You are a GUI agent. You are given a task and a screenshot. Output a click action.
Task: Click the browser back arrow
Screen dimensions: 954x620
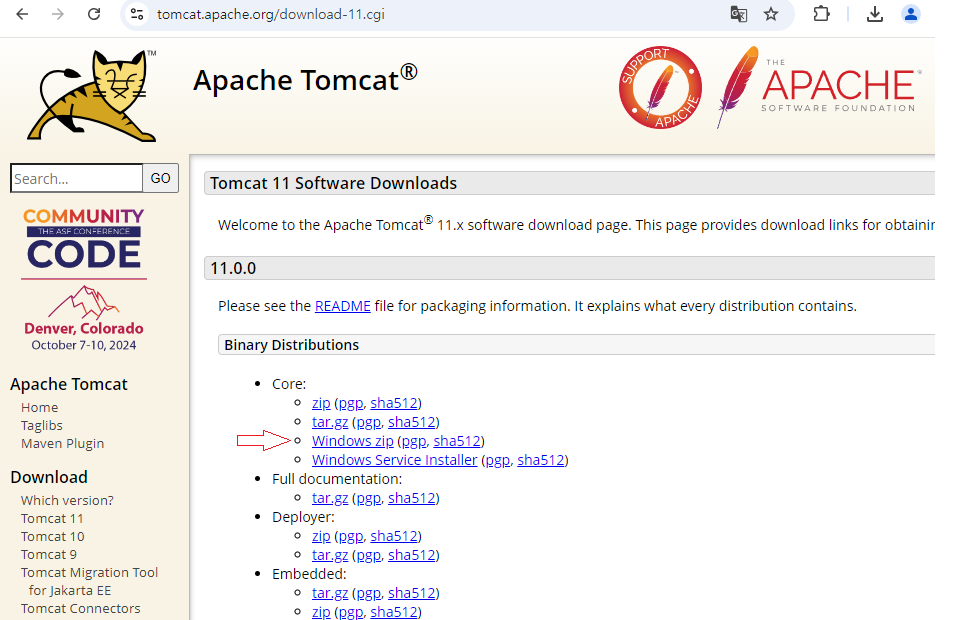click(x=22, y=14)
